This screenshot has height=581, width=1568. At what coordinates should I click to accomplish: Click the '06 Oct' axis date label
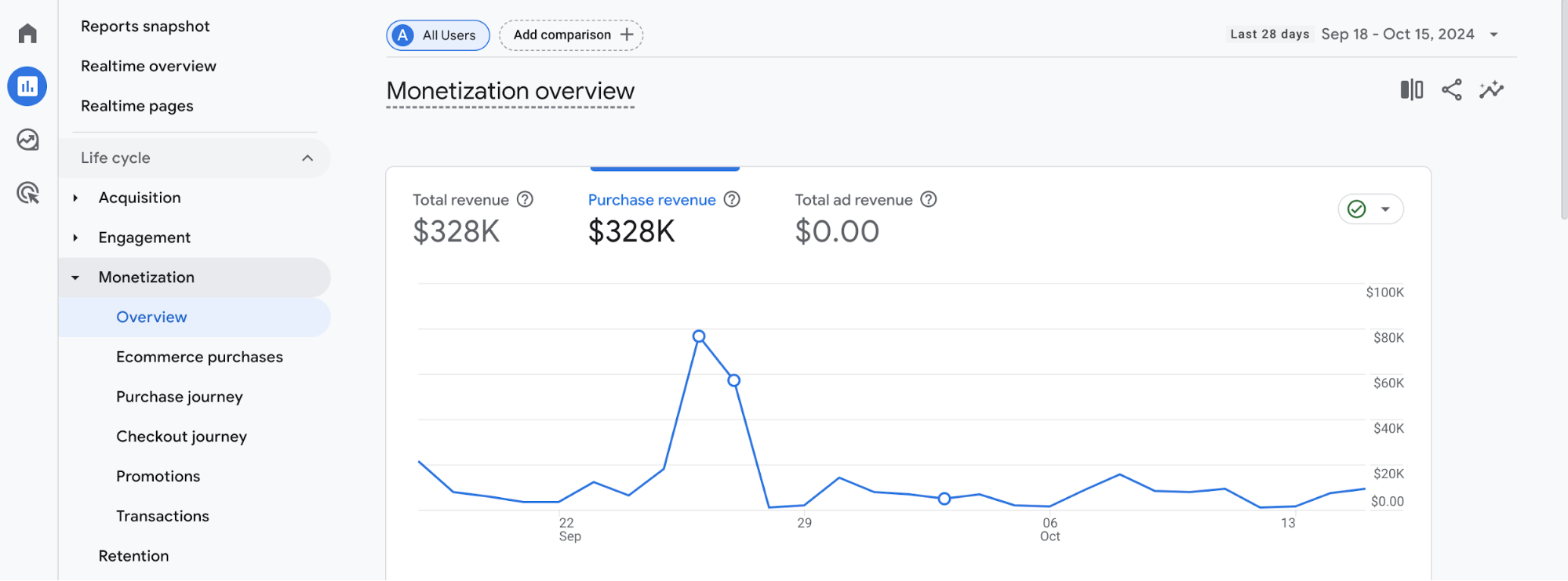[1050, 529]
